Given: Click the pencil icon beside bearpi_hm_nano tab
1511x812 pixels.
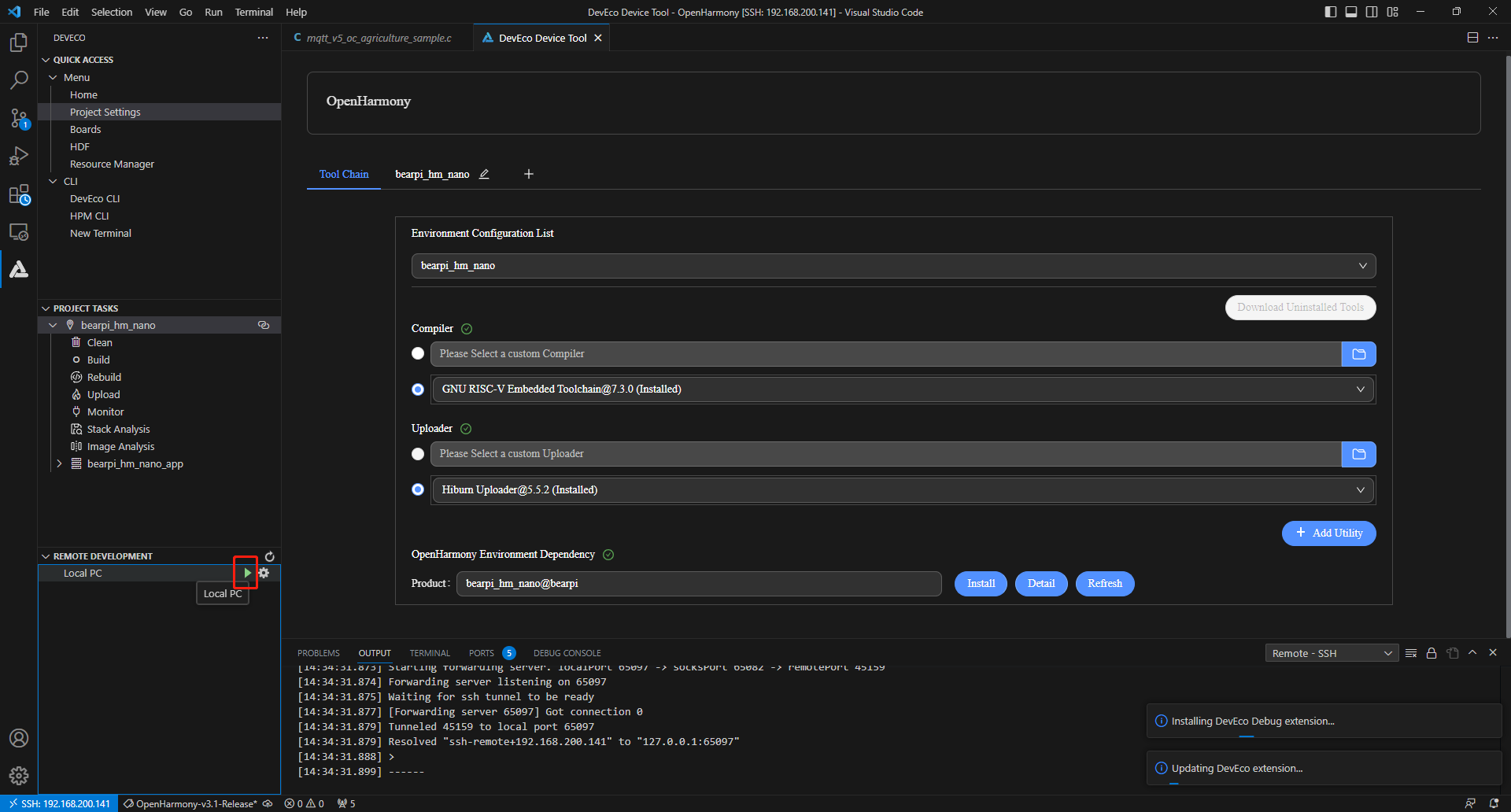Looking at the screenshot, I should [x=485, y=174].
